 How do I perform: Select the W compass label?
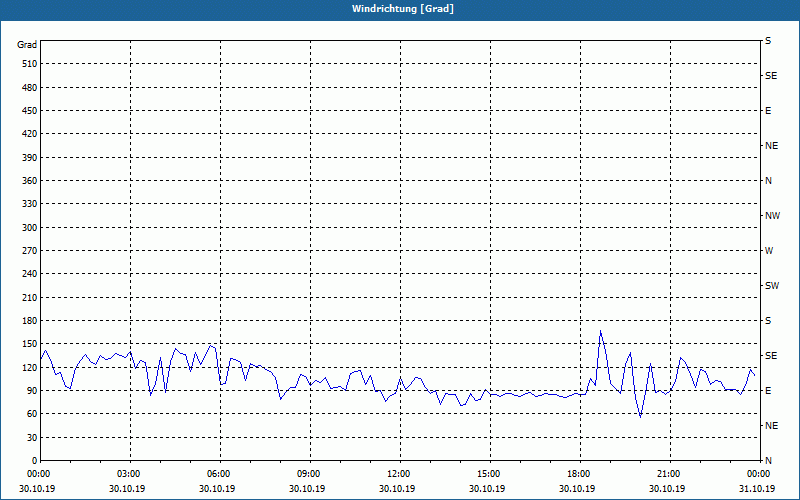click(769, 251)
